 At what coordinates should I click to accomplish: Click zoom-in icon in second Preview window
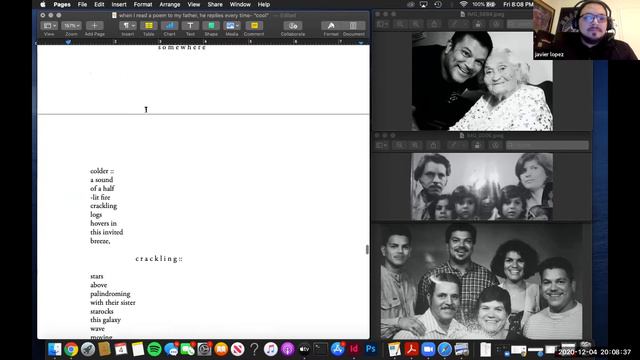click(x=415, y=145)
